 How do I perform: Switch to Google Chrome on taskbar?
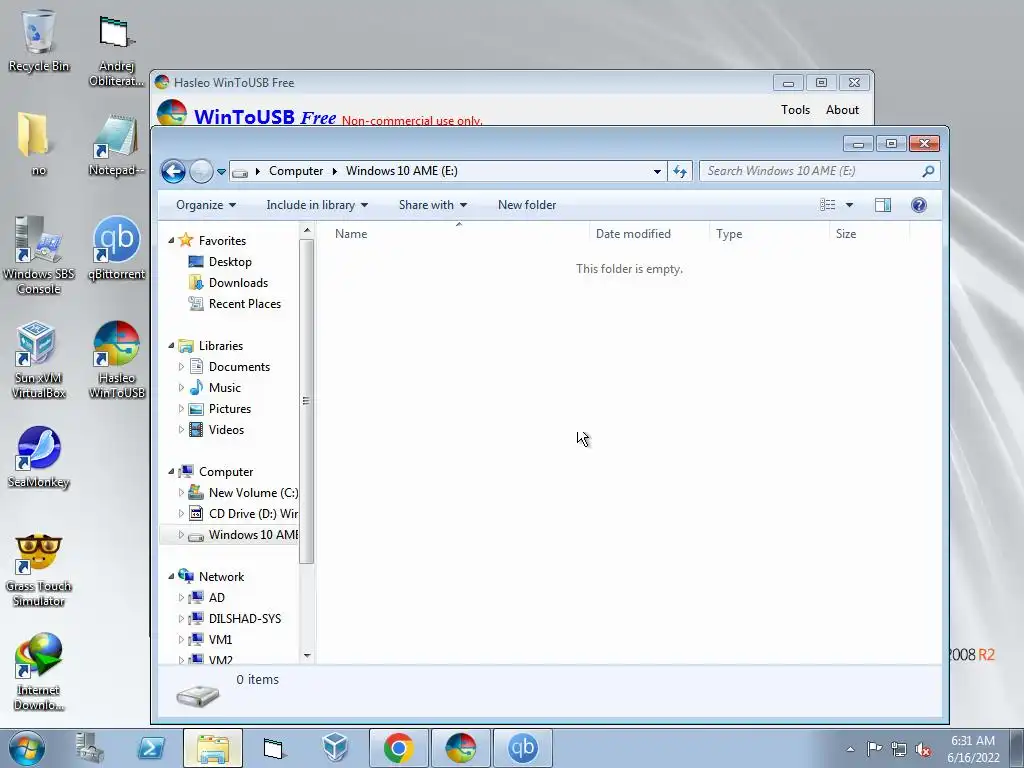click(x=398, y=748)
